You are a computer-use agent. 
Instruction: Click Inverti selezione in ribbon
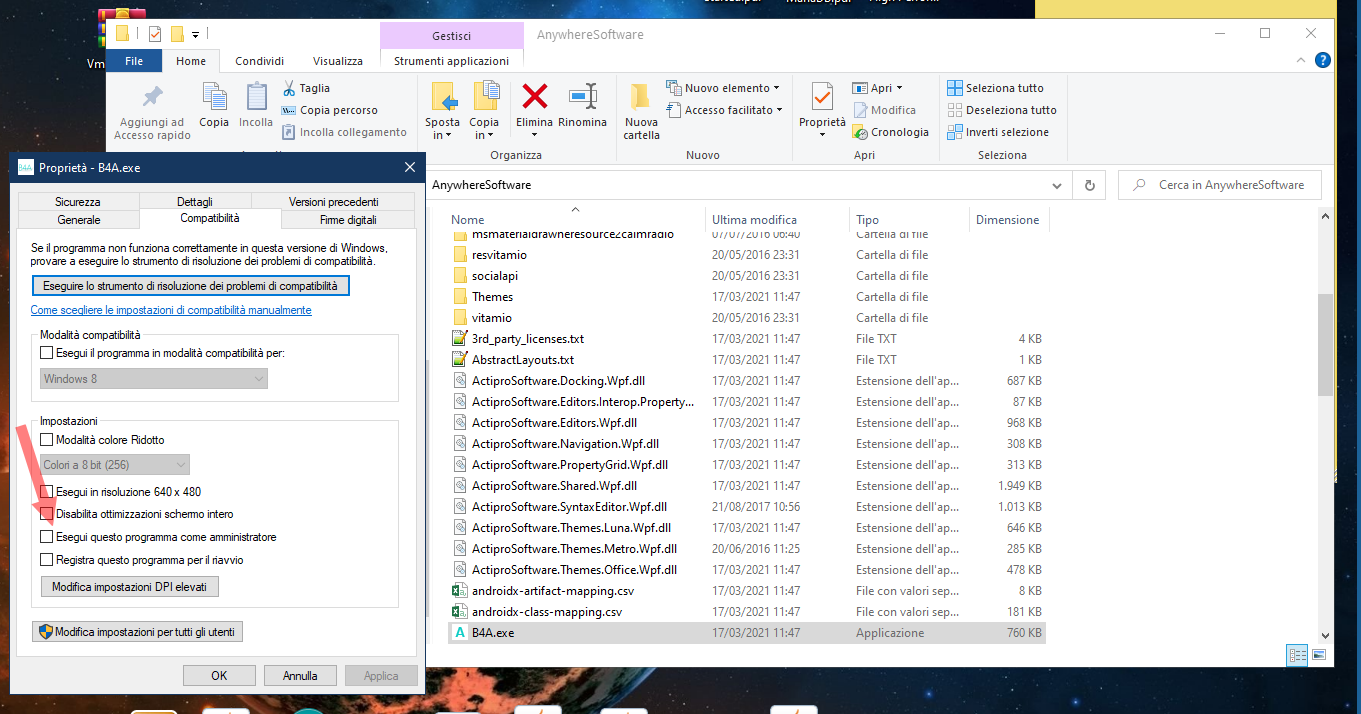click(999, 132)
